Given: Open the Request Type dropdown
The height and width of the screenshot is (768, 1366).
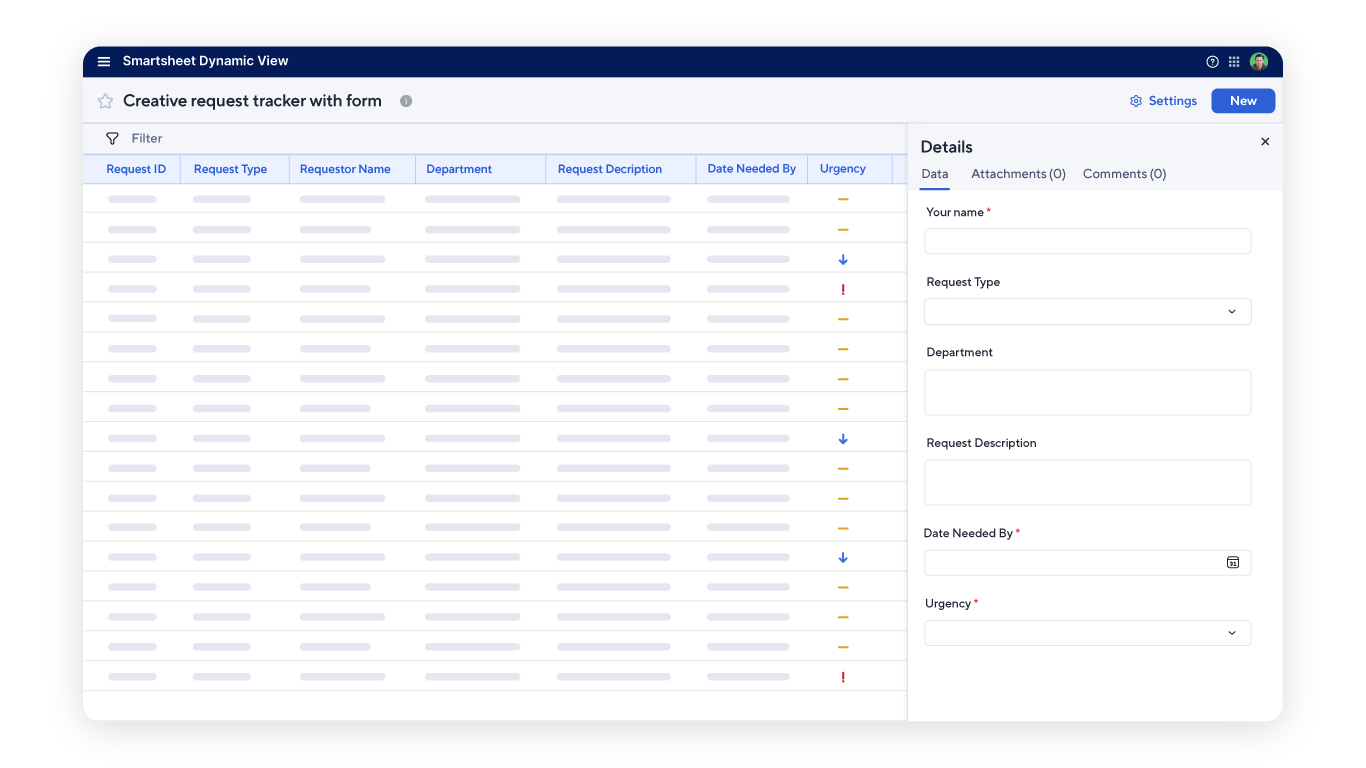Looking at the screenshot, I should 1087,311.
